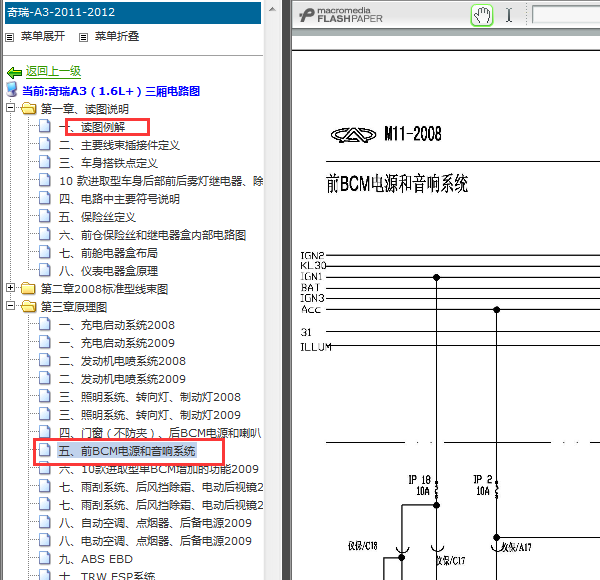
Task: Click page icon beside ABS EBD
Action: click(45, 558)
